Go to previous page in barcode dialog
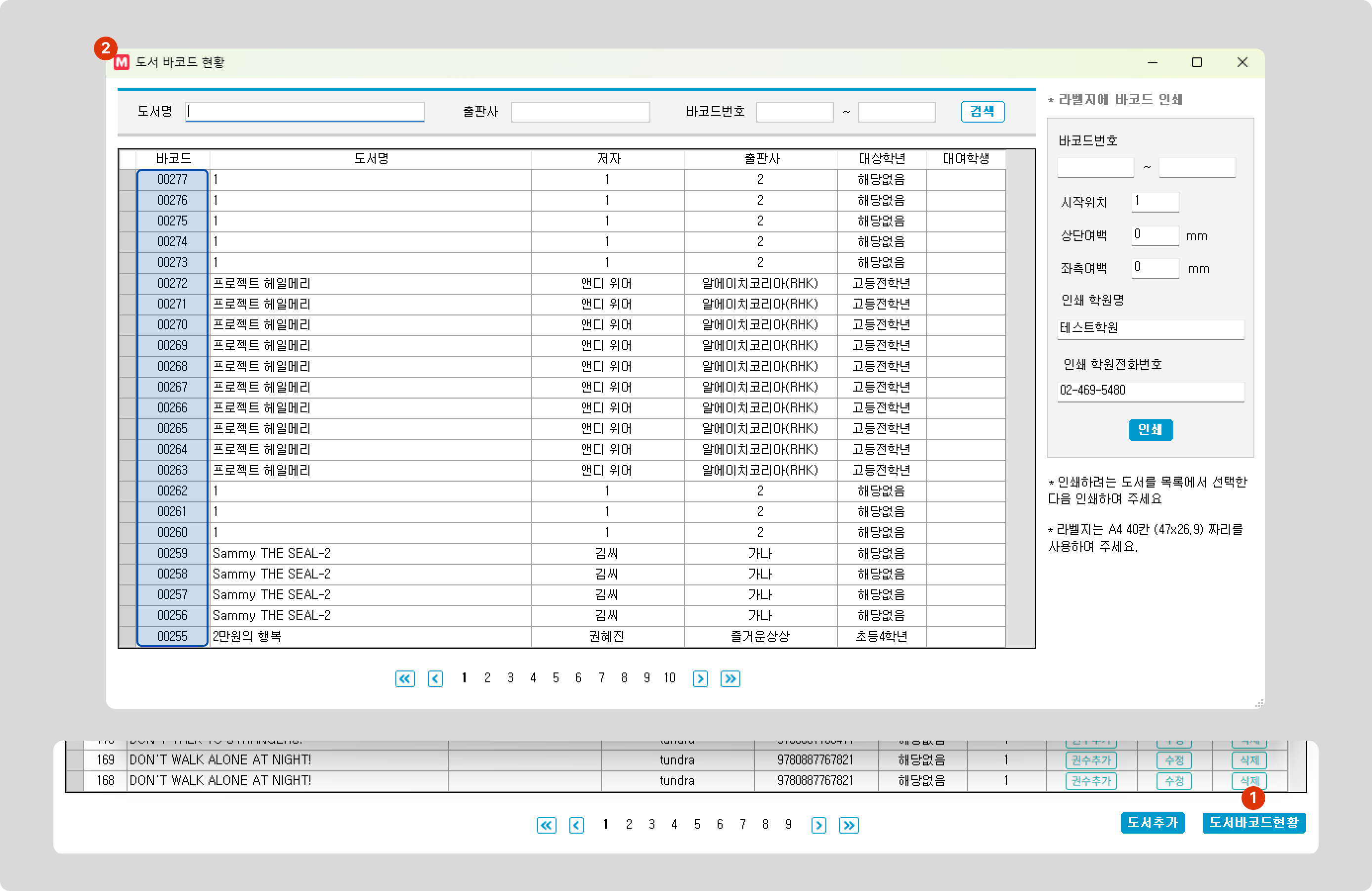Viewport: 1372px width, 891px height. (x=435, y=679)
